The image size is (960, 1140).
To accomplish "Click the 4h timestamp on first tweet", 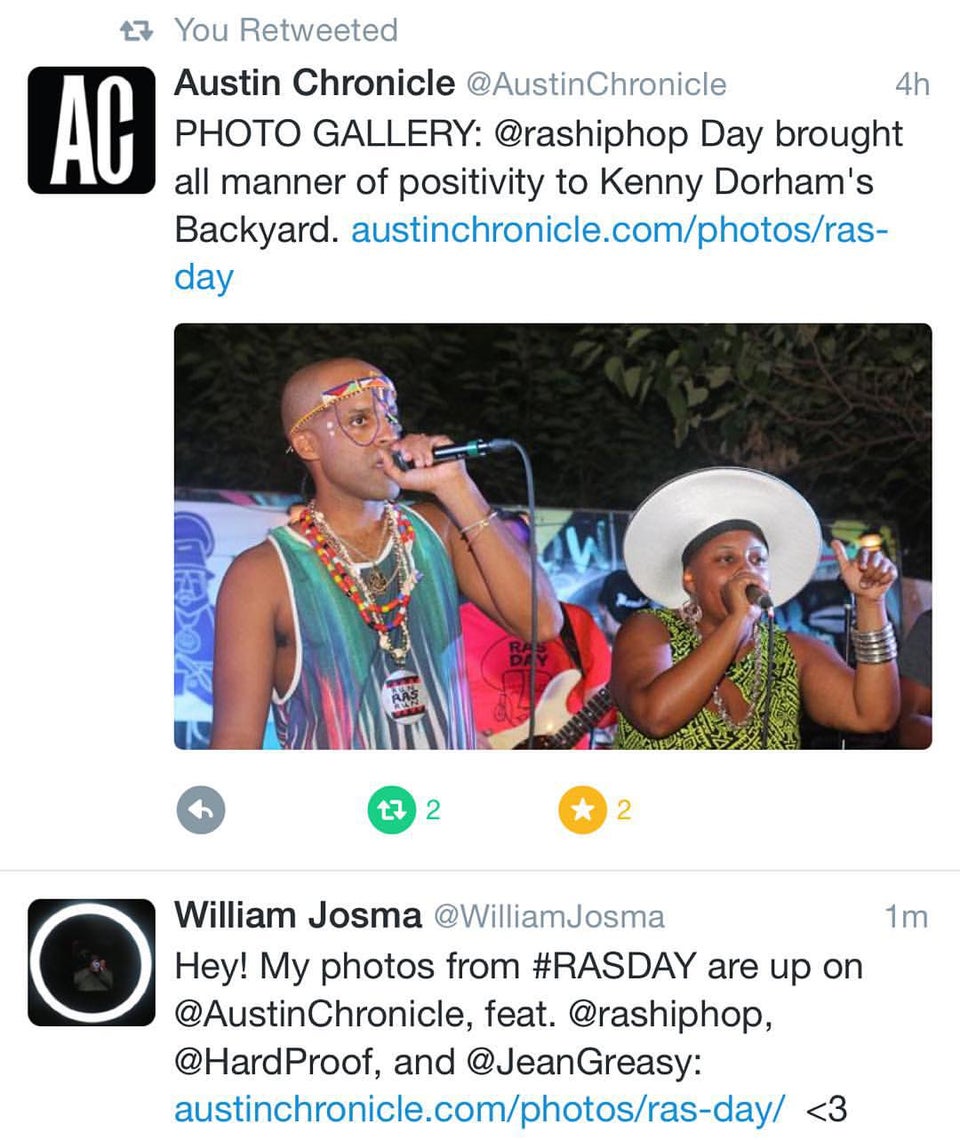I will tap(911, 85).
